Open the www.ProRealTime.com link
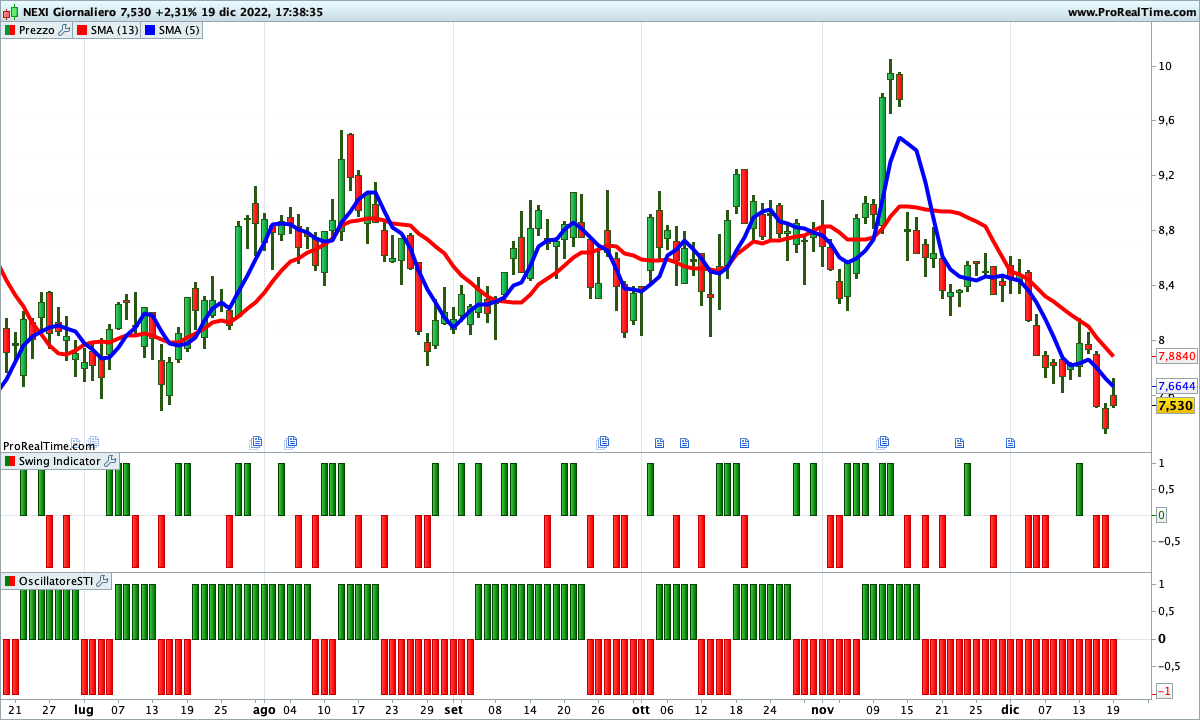The width and height of the screenshot is (1200, 720). pos(1131,12)
